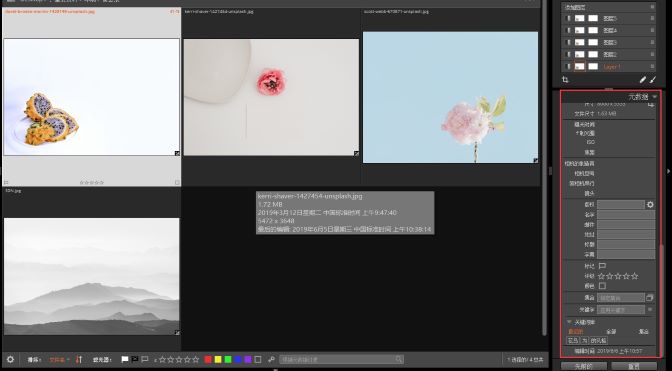The image size is (672, 371).
Task: Click the gear icon beside the metadata field
Action: point(650,205)
